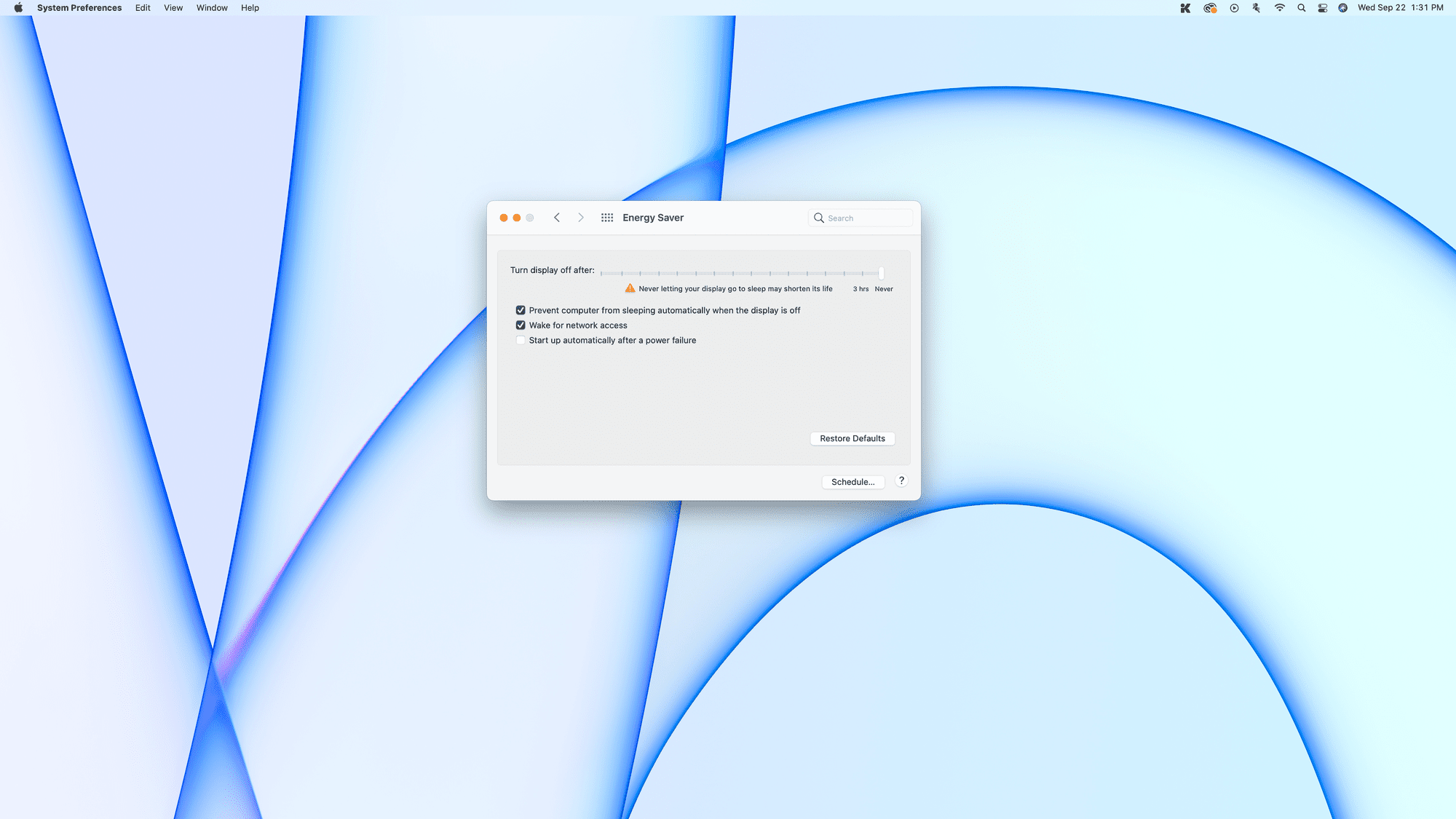Enable Start up after power failure checkbox
Screen dimensions: 1456x819
(x=520, y=340)
